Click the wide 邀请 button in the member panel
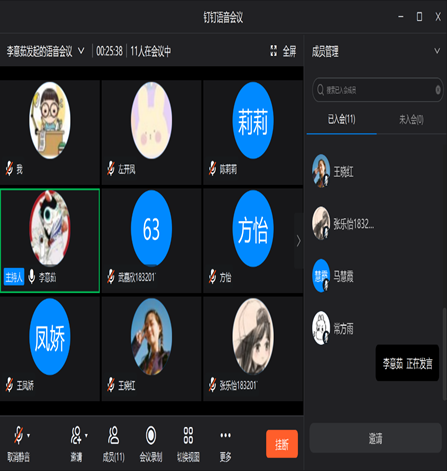This screenshot has height=471, width=447. tap(375, 438)
